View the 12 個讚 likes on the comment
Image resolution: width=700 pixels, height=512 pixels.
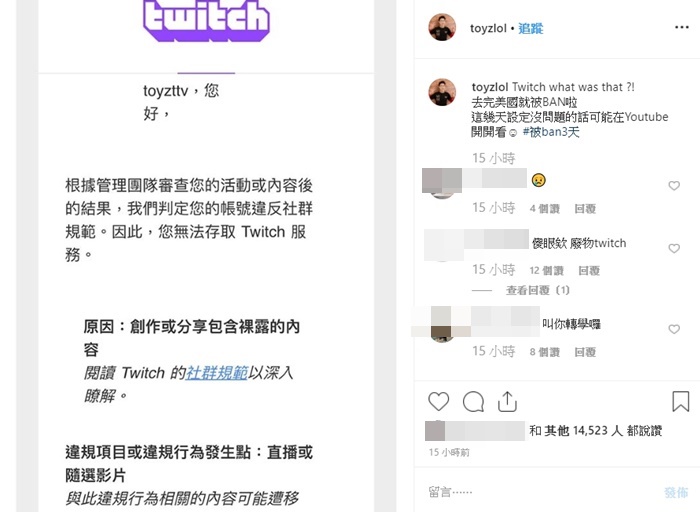546,271
